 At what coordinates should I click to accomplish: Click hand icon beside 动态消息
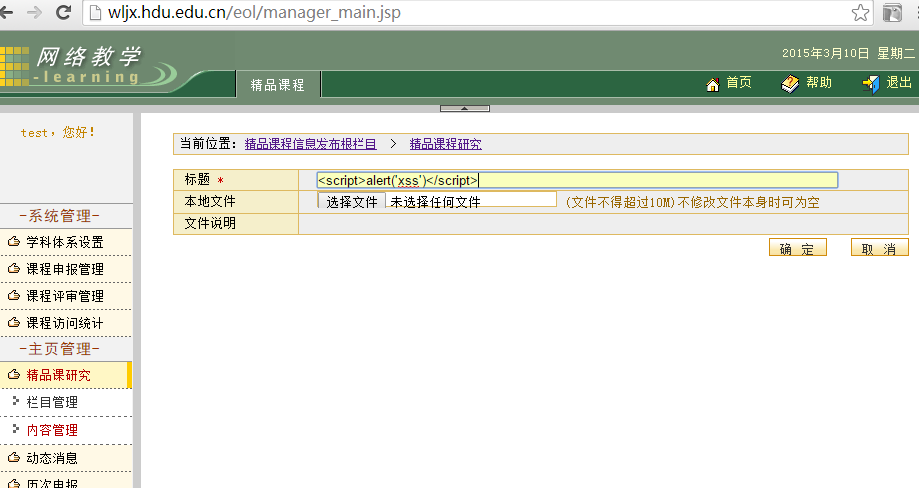(13, 457)
